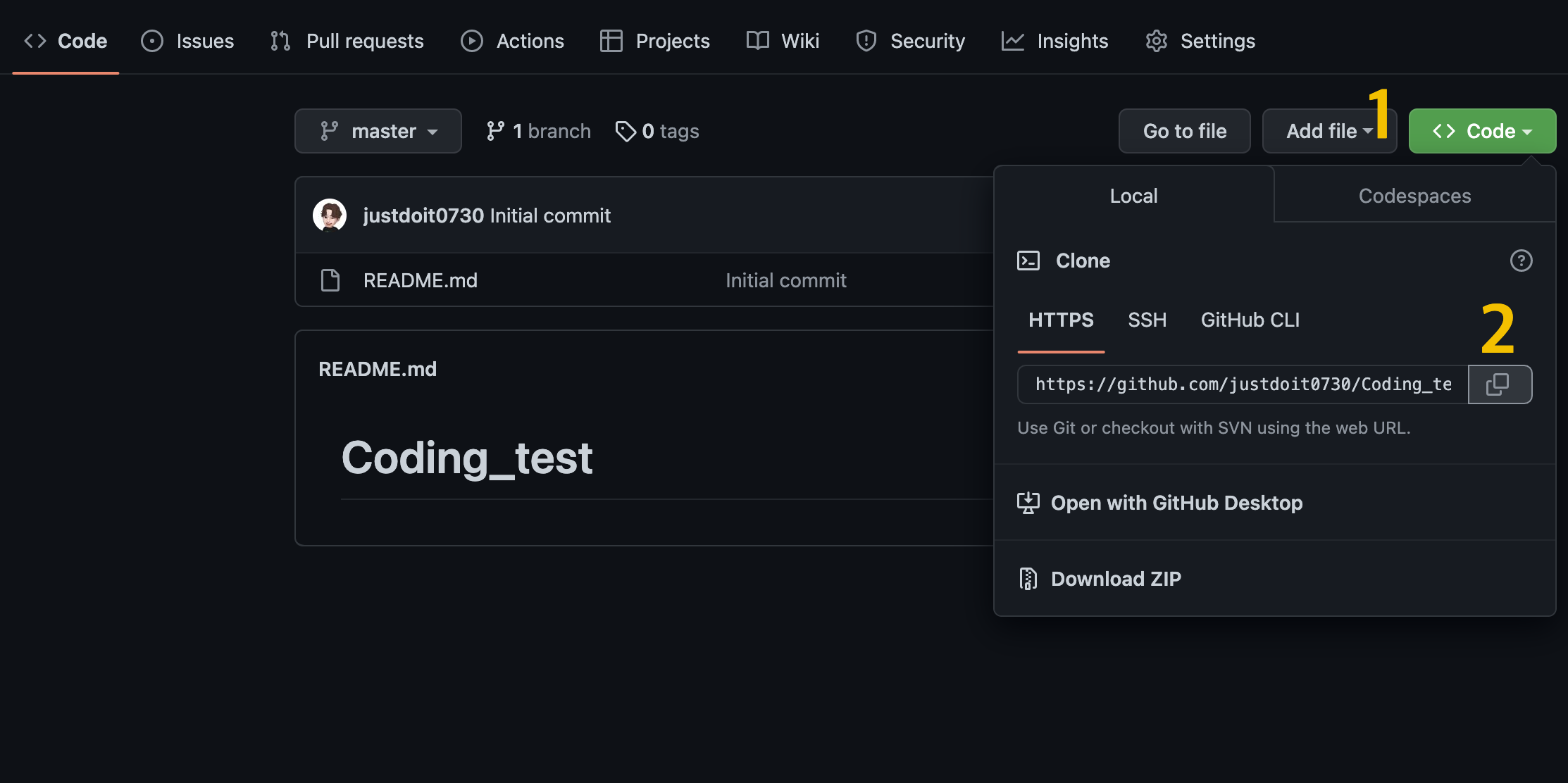The width and height of the screenshot is (1568, 783).
Task: Click the angle brackets icon of Code tab
Action: (x=35, y=41)
